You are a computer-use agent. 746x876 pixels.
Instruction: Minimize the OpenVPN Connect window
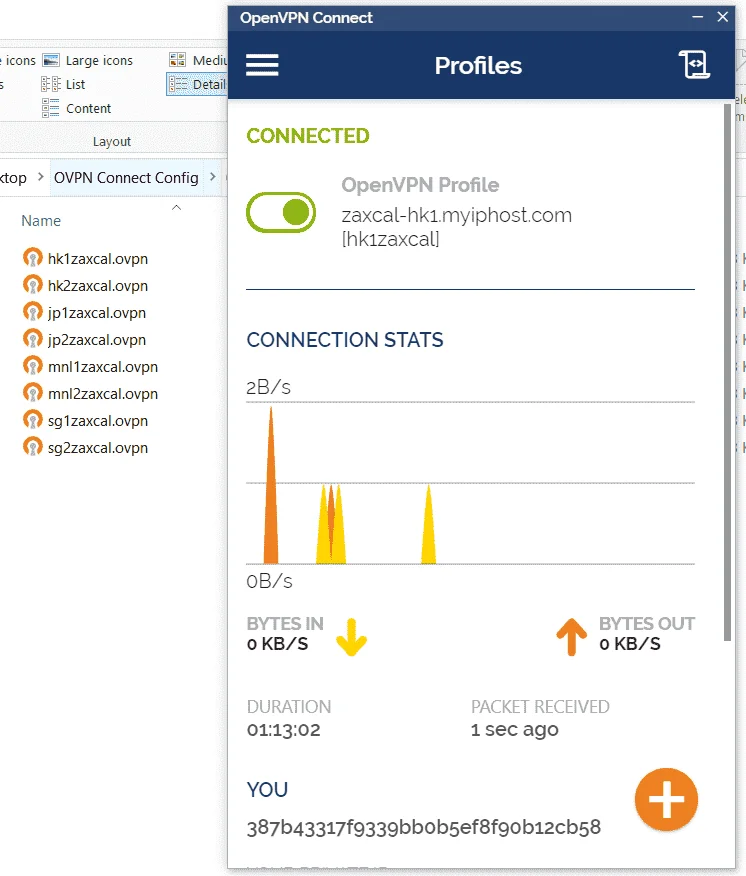pos(697,17)
